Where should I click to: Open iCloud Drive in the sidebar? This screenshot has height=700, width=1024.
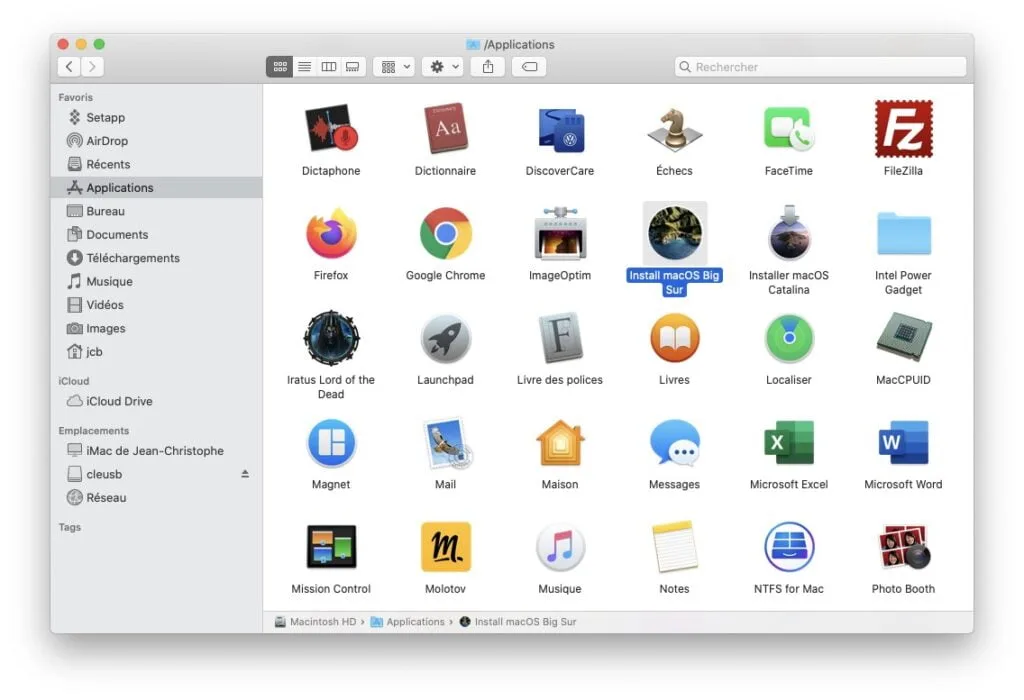pyautogui.click(x=157, y=402)
